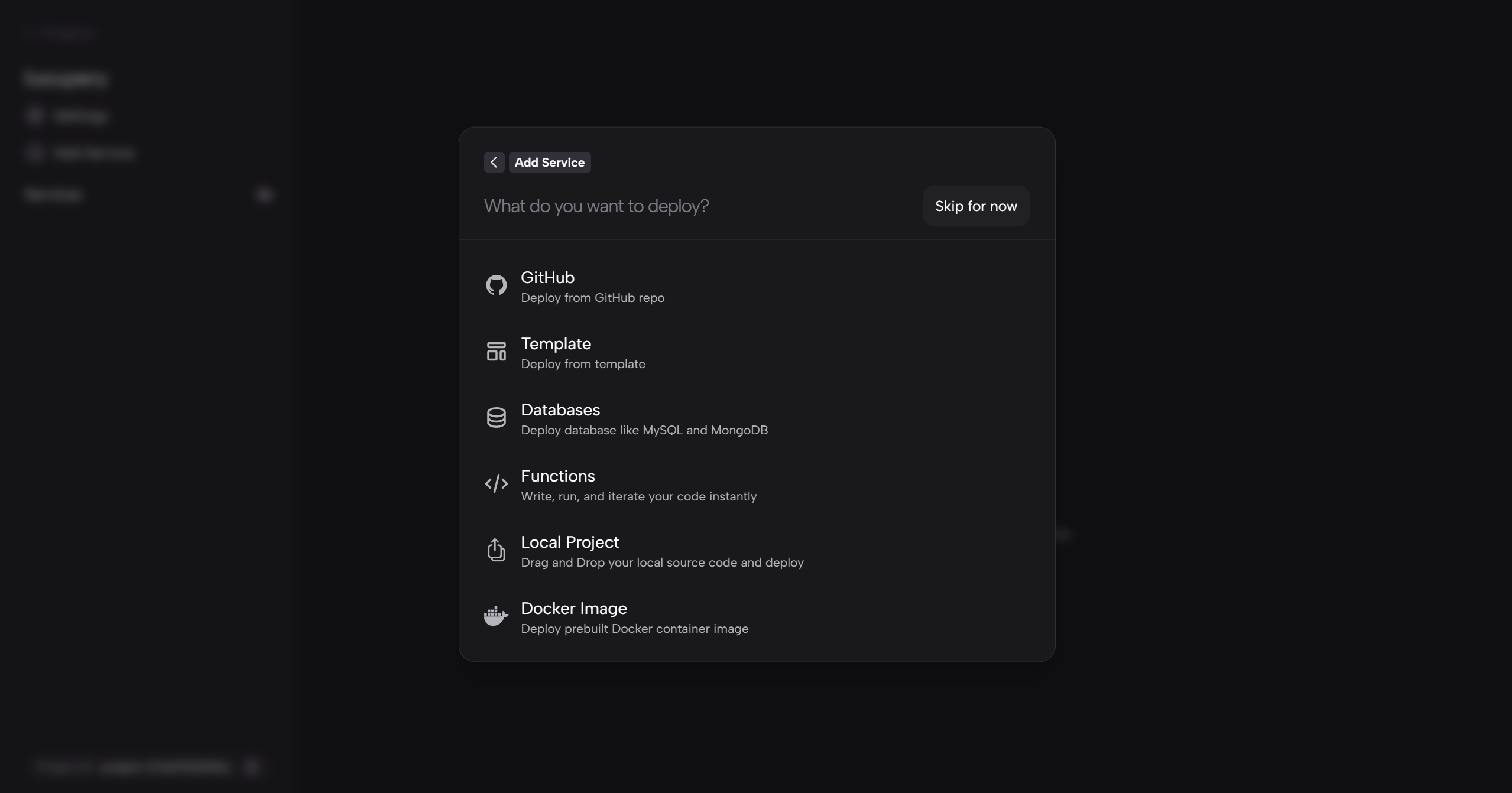
Task: Select Template to deploy from template
Action: [583, 353]
